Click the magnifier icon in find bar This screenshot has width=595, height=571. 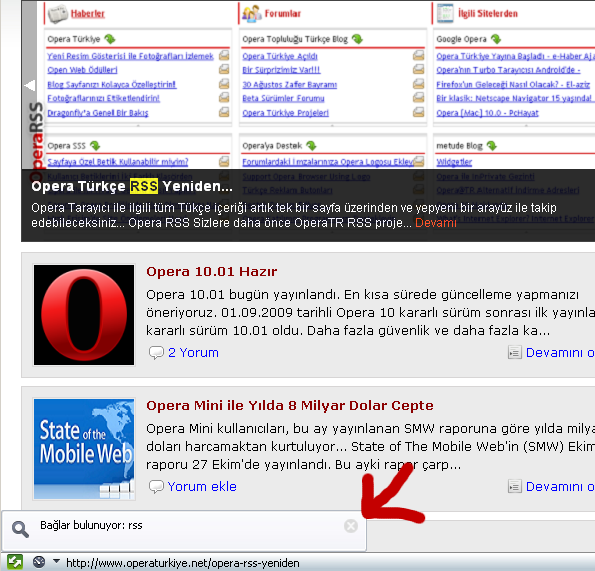coord(20,529)
